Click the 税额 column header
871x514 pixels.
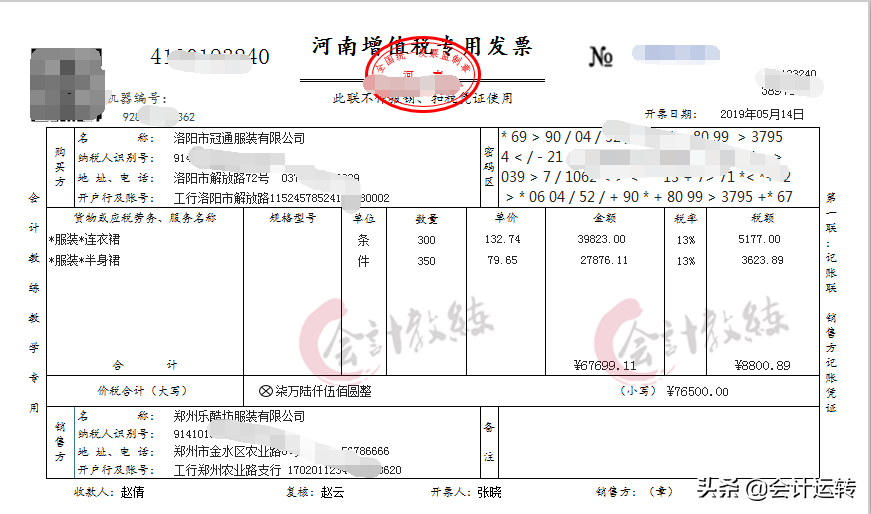point(762,218)
